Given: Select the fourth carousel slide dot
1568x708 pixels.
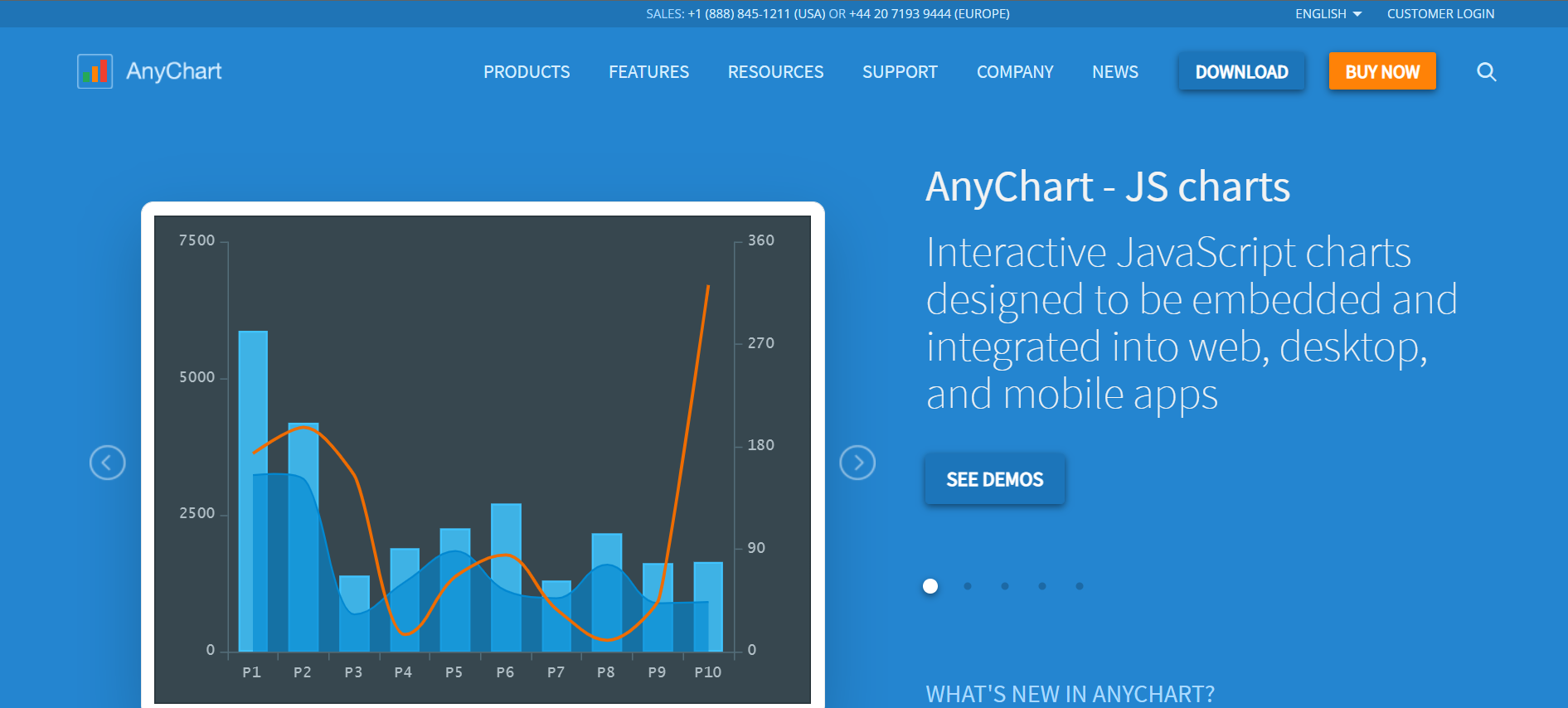Looking at the screenshot, I should coord(1042,586).
